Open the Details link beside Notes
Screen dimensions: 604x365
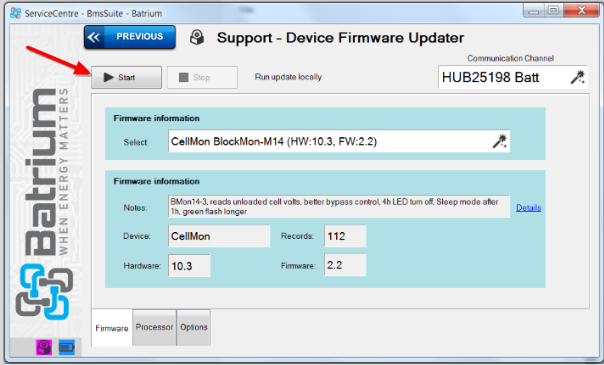(528, 208)
